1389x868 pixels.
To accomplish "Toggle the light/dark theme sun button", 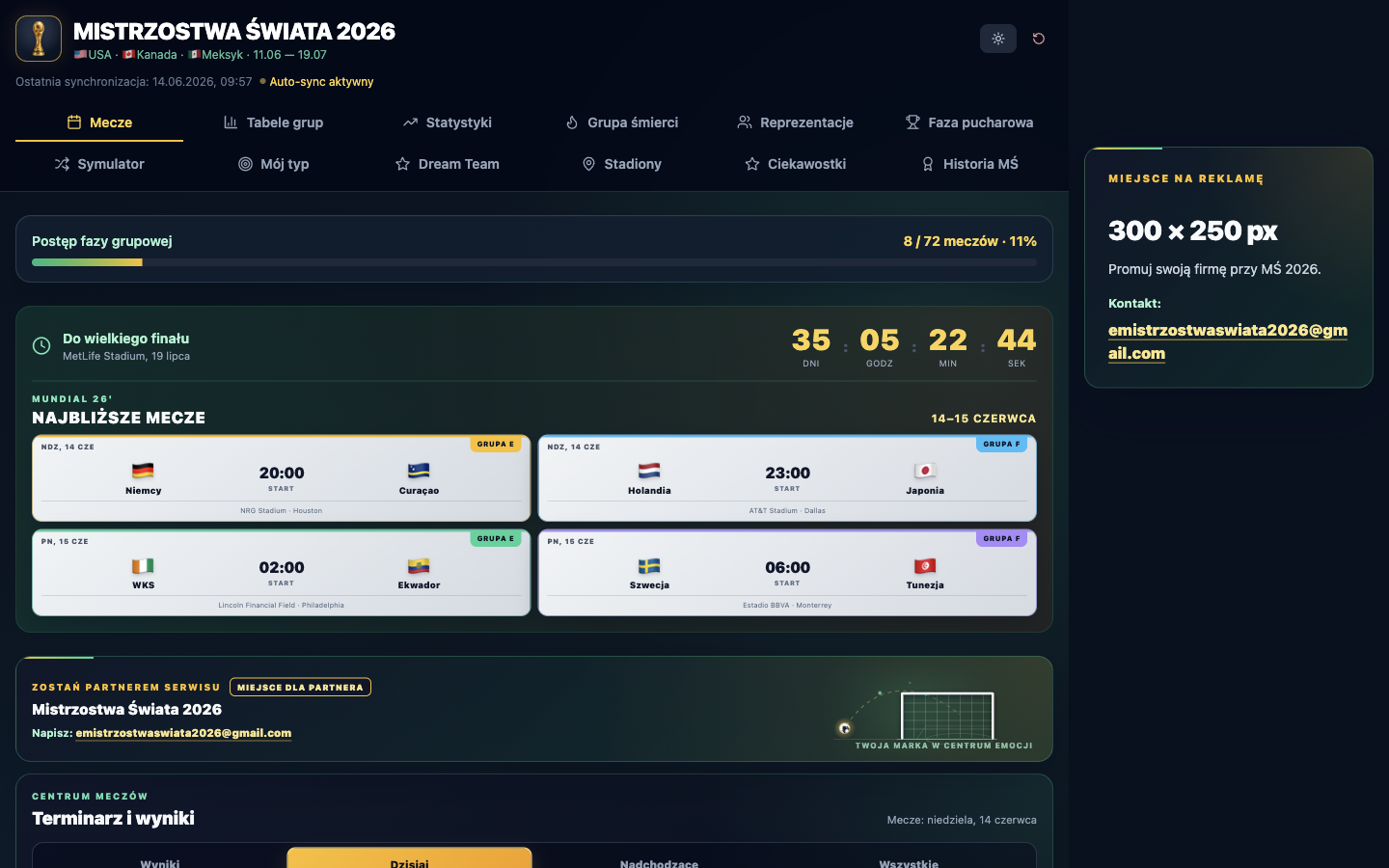I will pyautogui.click(x=998, y=39).
